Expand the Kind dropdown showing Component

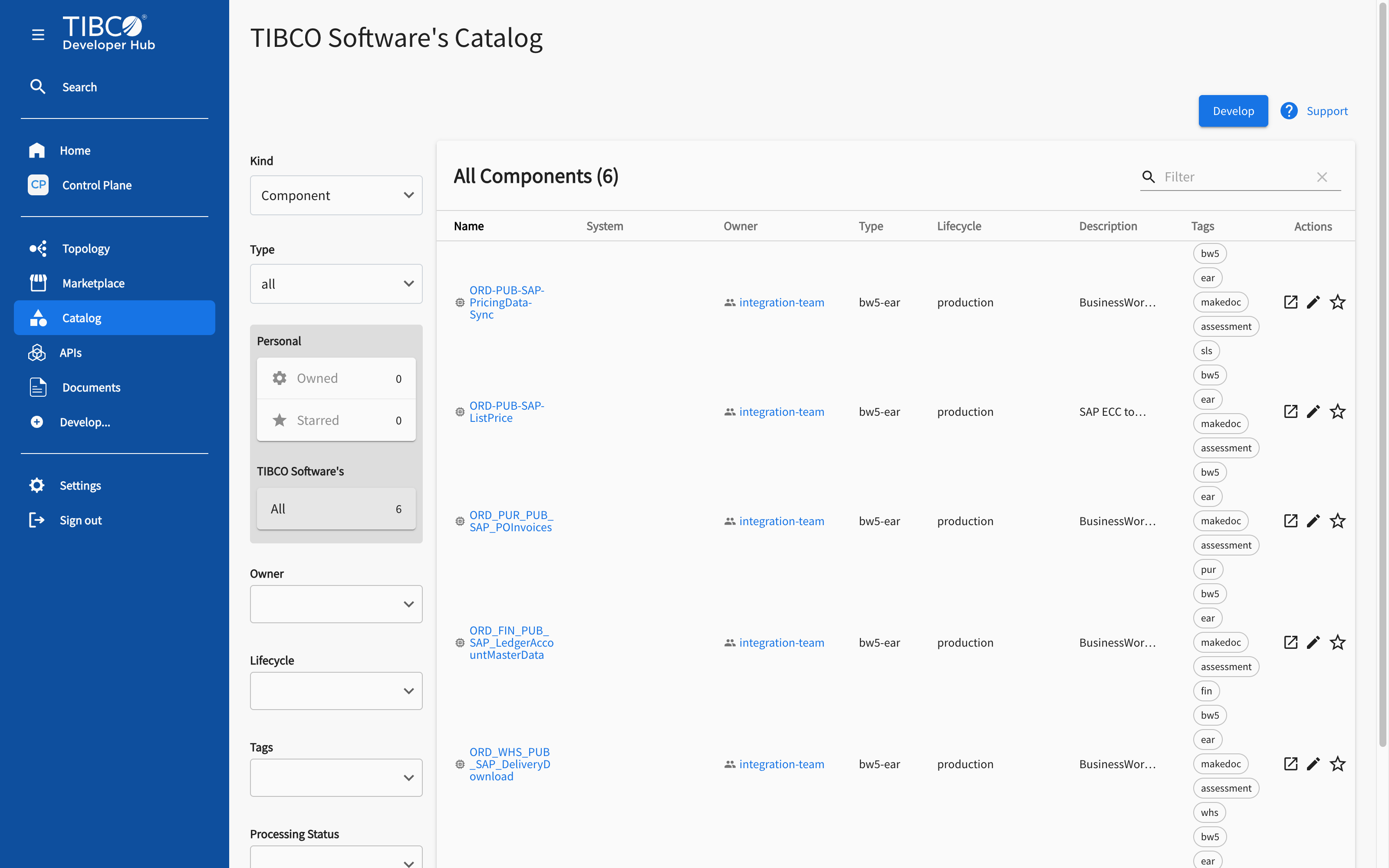pyautogui.click(x=336, y=195)
